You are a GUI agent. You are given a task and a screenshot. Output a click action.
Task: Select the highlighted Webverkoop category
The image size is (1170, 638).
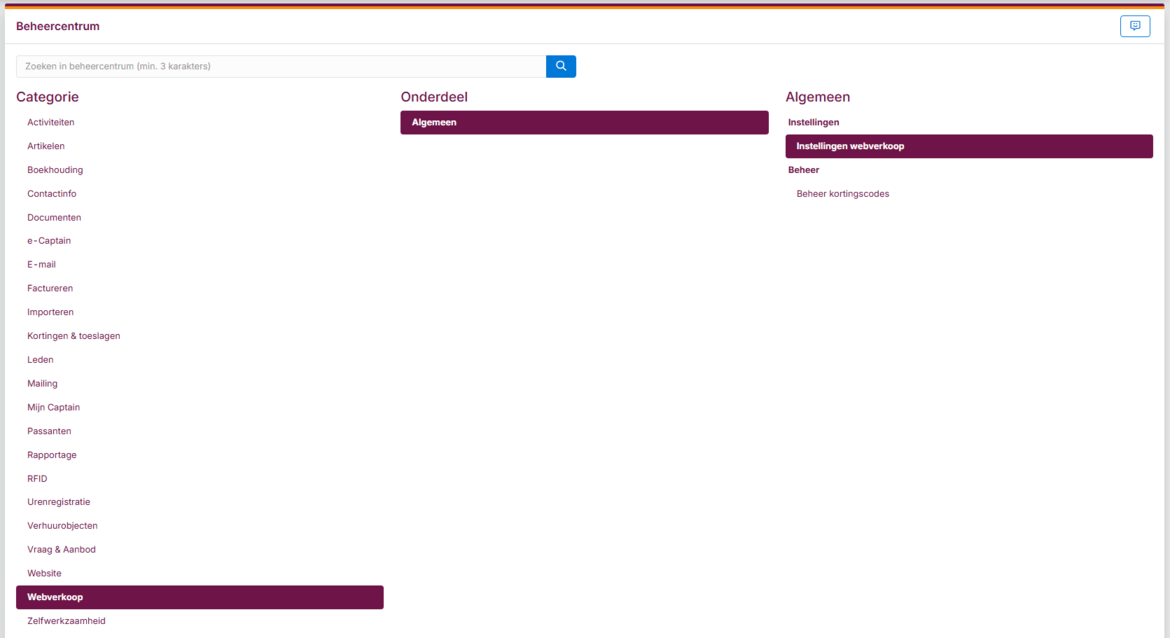[x=199, y=597]
